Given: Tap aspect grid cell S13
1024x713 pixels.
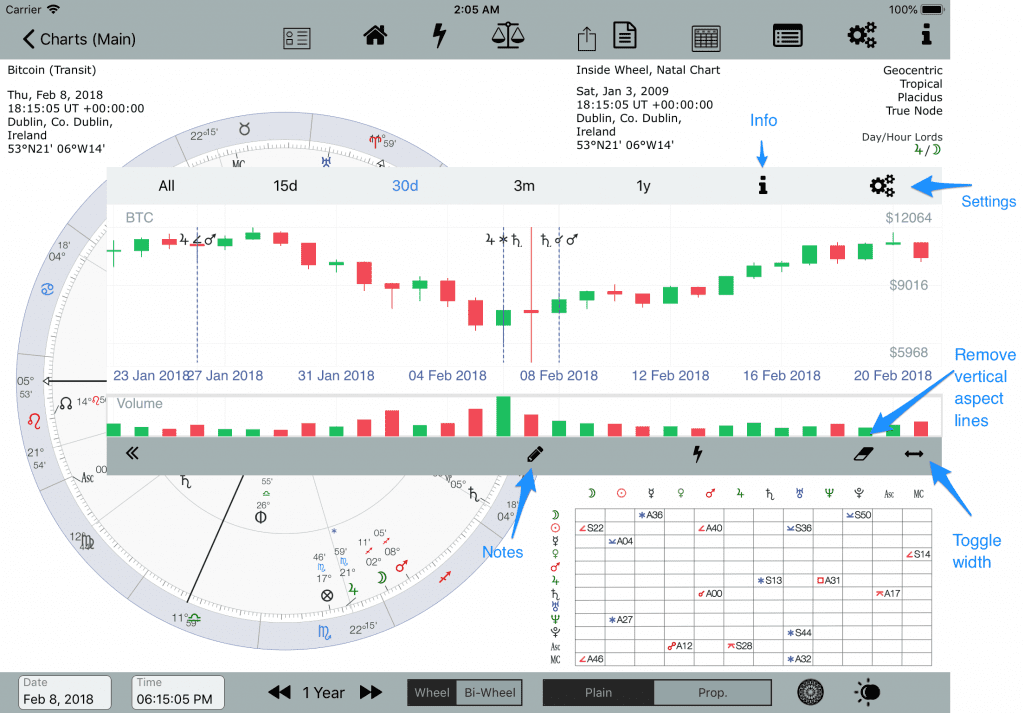Looking at the screenshot, I should [x=769, y=580].
